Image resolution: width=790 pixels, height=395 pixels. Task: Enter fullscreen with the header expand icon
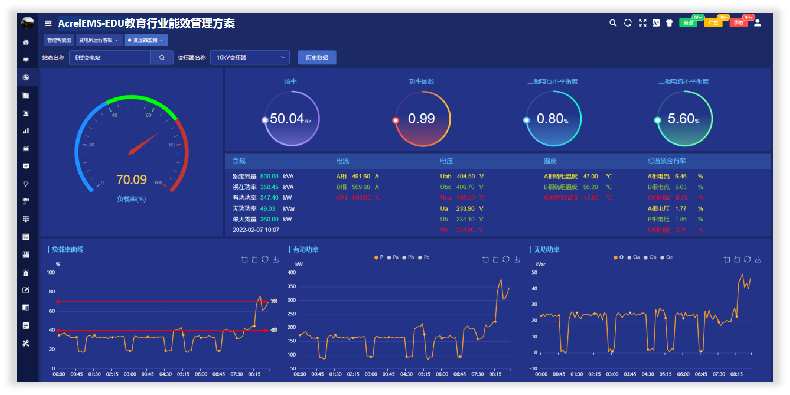pyautogui.click(x=642, y=23)
